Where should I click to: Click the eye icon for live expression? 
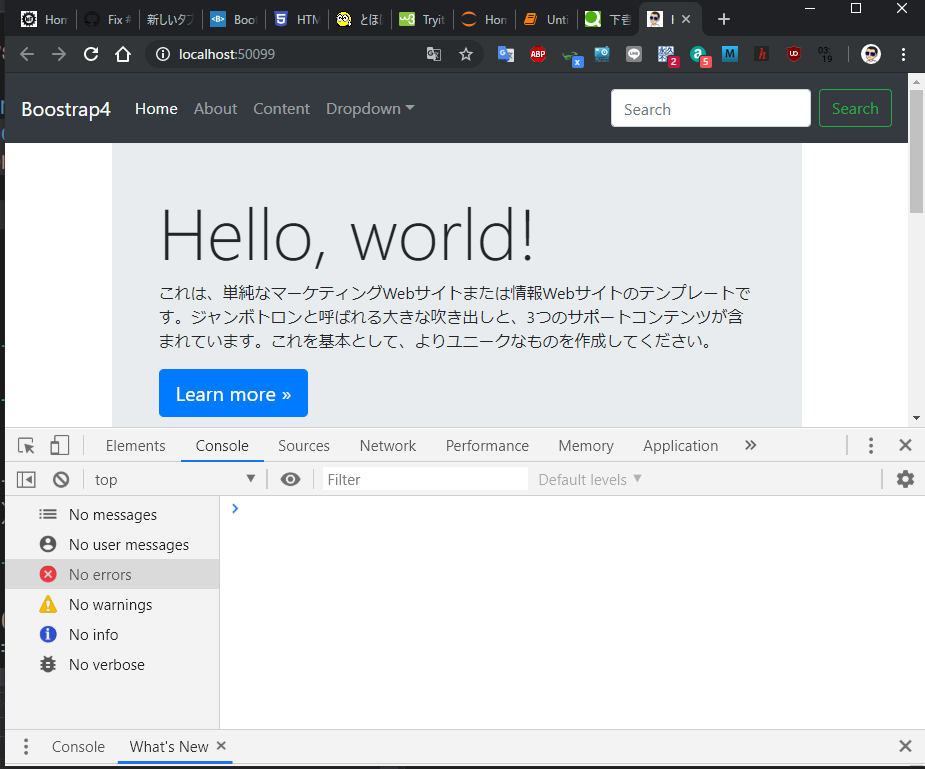tap(290, 480)
